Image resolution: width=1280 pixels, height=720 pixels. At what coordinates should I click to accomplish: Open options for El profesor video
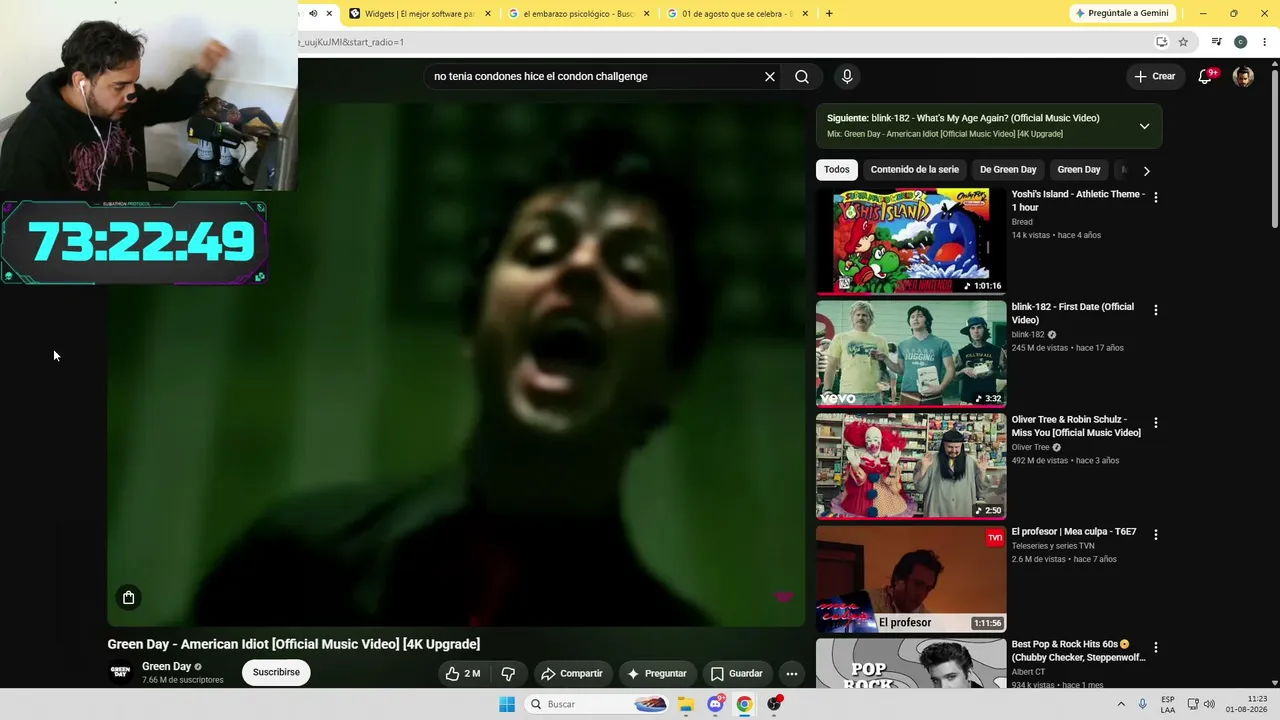coord(1155,535)
